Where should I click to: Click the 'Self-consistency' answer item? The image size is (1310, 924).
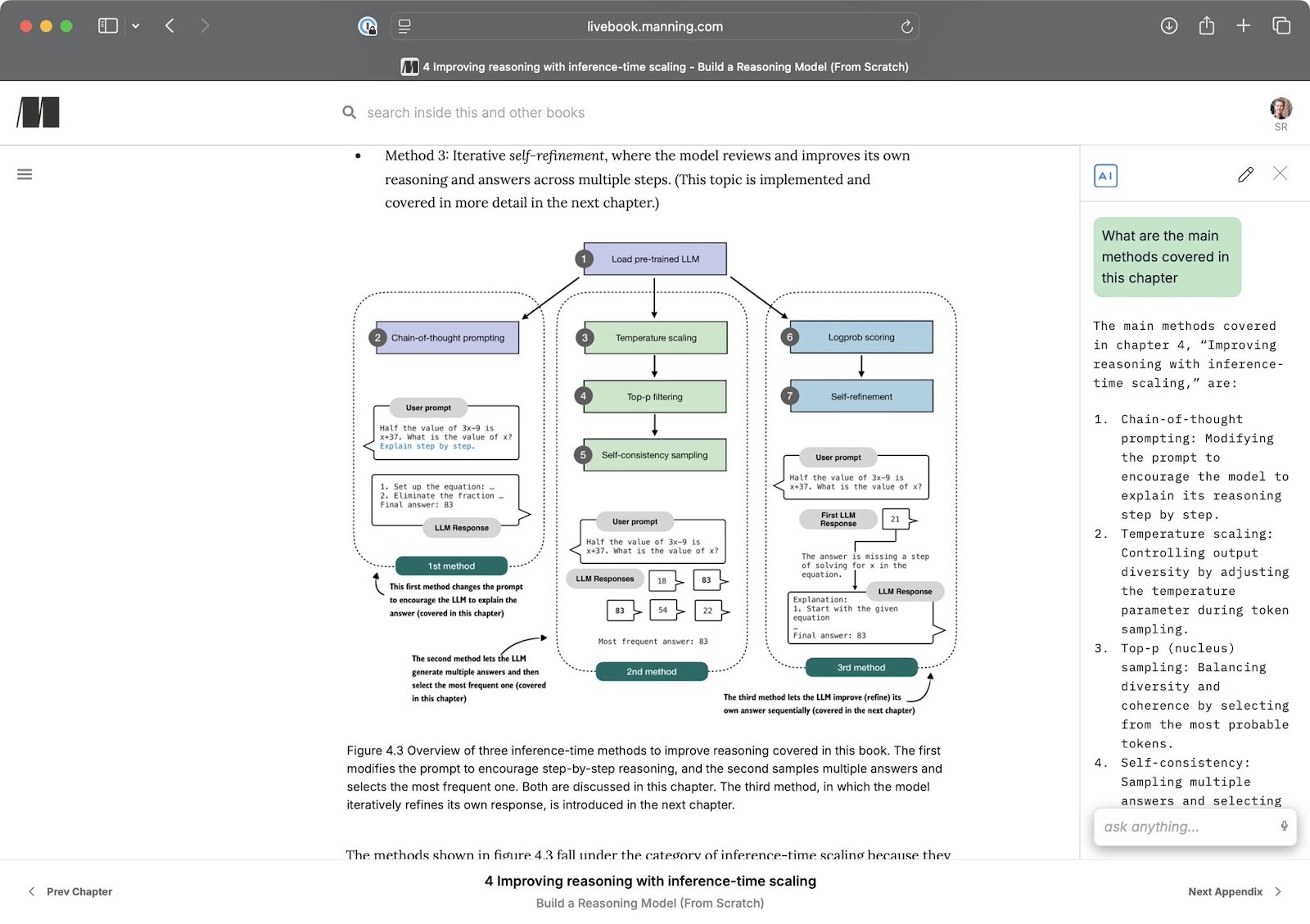tap(1191, 782)
